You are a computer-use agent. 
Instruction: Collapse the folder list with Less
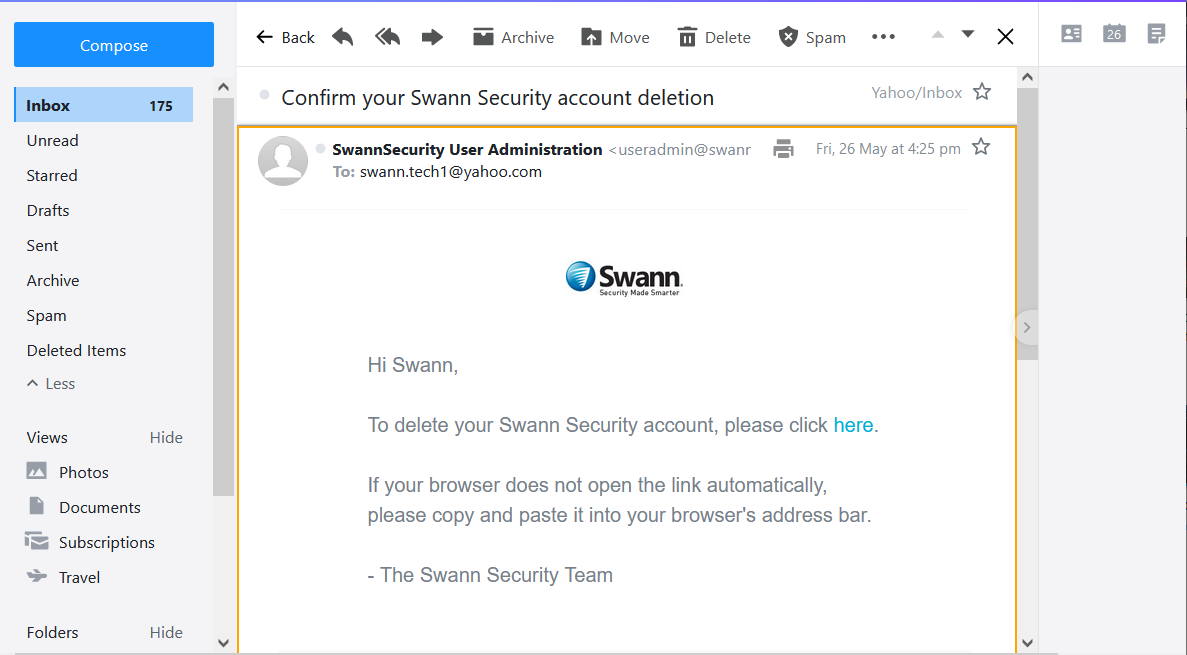[x=51, y=384]
